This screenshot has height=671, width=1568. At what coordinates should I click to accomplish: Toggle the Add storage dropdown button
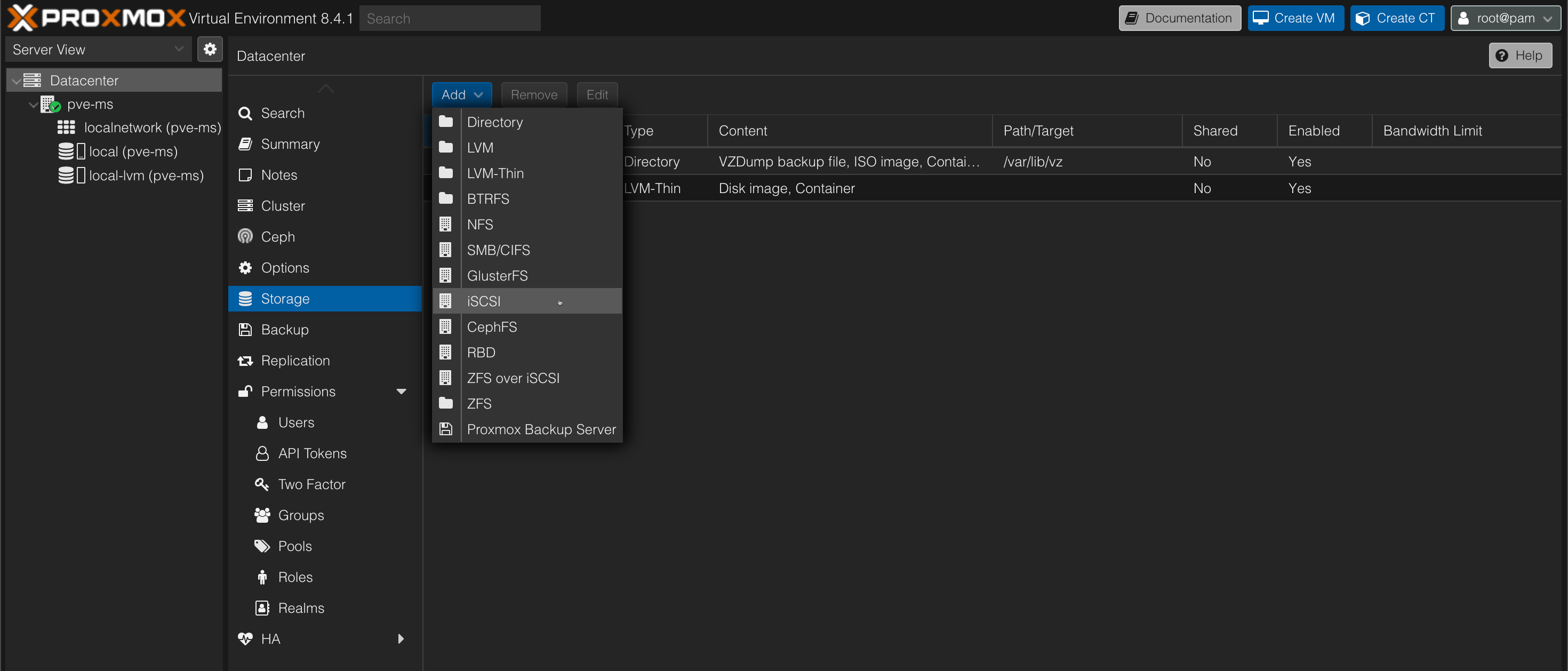pyautogui.click(x=461, y=94)
